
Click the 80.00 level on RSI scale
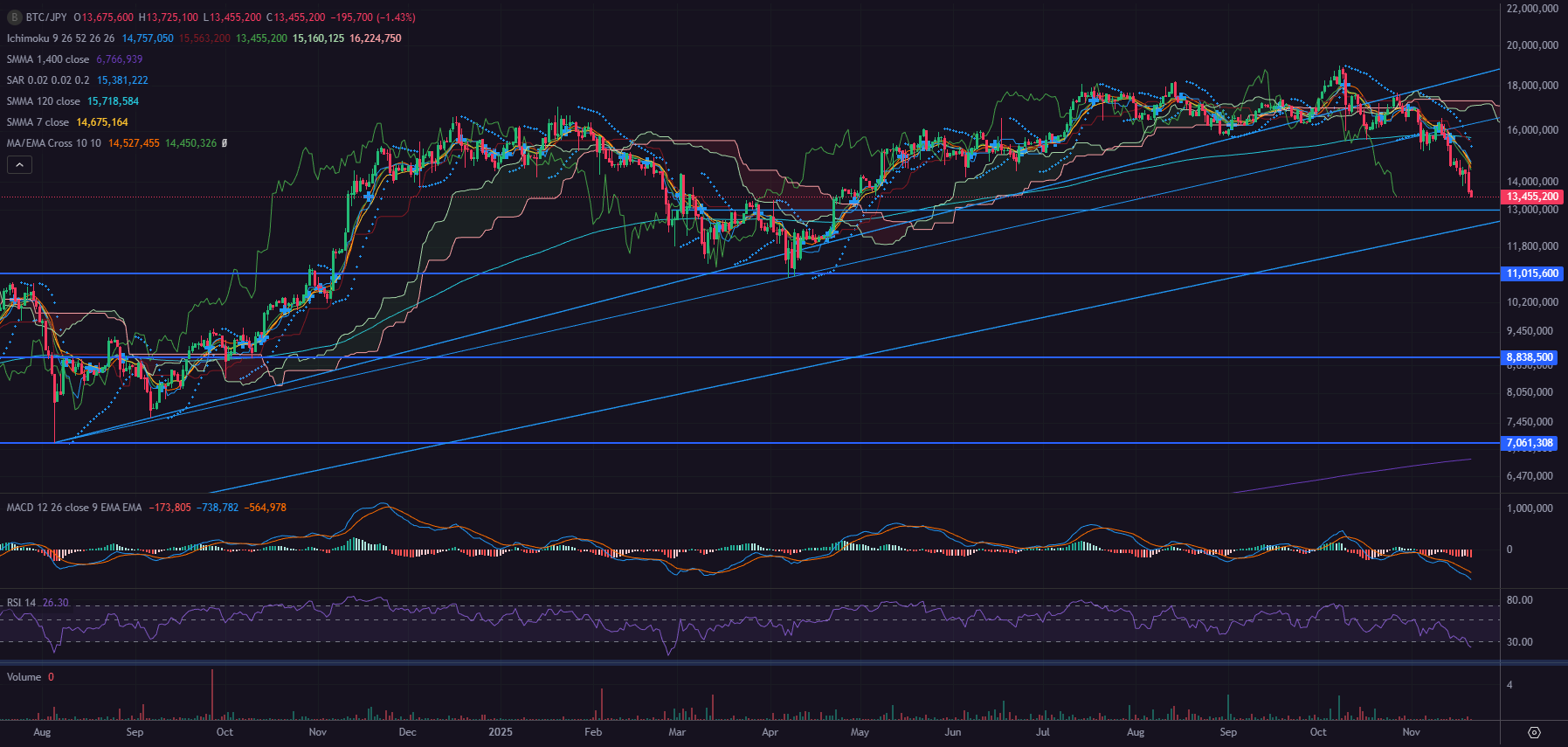(1519, 600)
